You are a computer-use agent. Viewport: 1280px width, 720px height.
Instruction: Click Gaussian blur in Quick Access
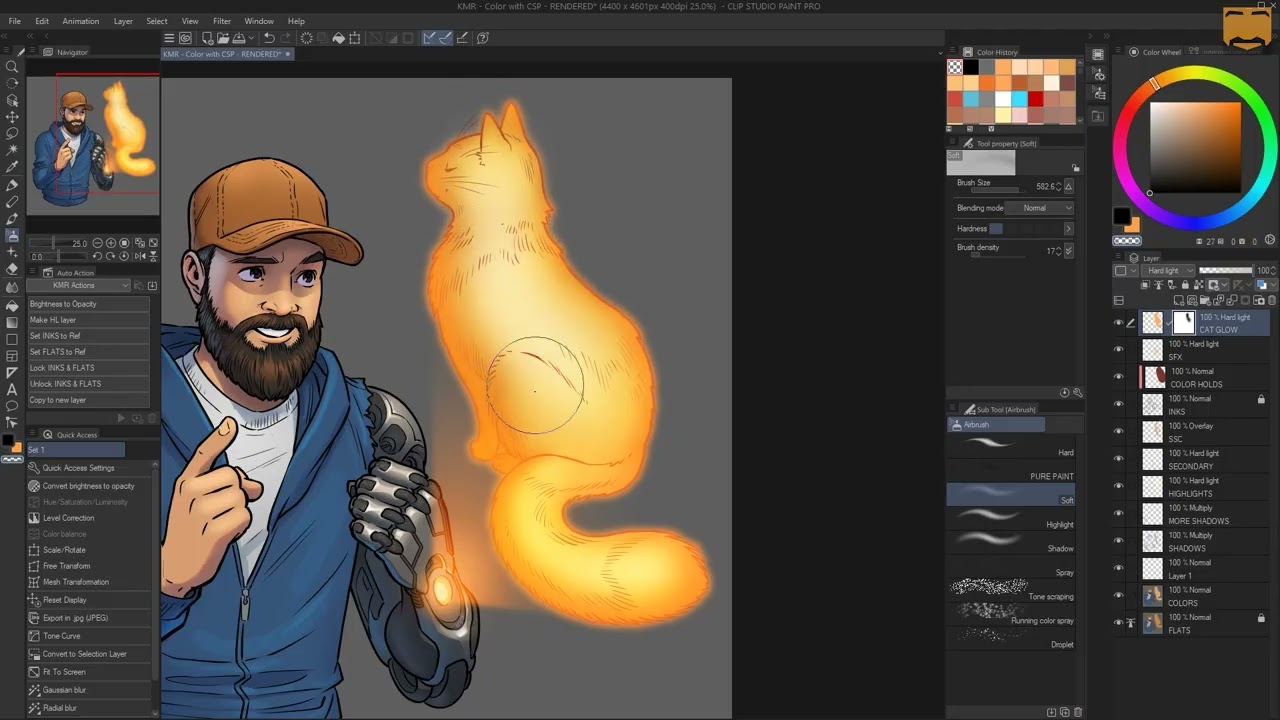(x=90, y=690)
